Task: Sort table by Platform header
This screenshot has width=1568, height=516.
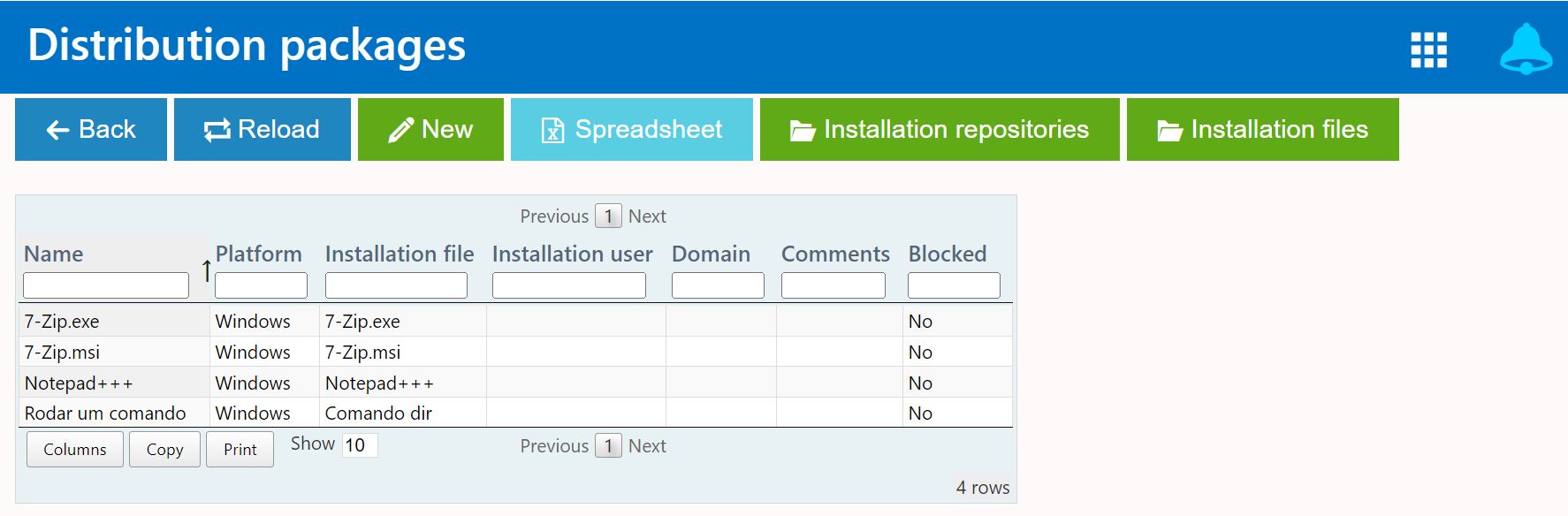Action: pyautogui.click(x=258, y=254)
